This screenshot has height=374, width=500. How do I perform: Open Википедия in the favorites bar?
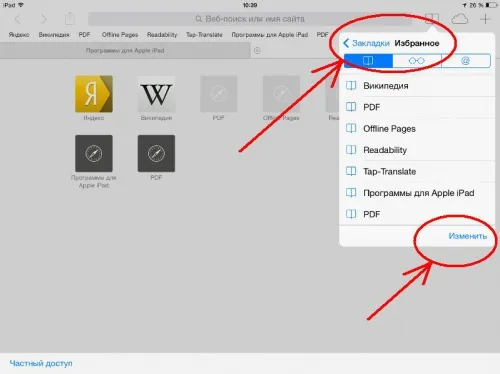click(54, 35)
